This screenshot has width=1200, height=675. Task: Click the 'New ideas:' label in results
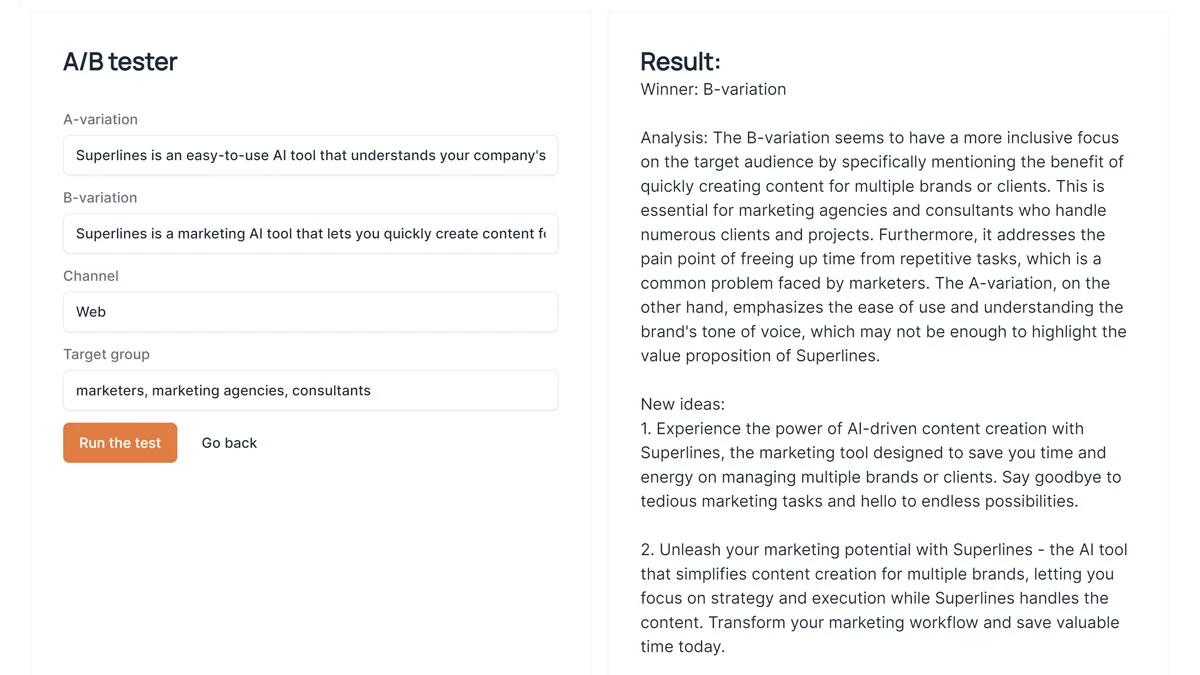(683, 405)
